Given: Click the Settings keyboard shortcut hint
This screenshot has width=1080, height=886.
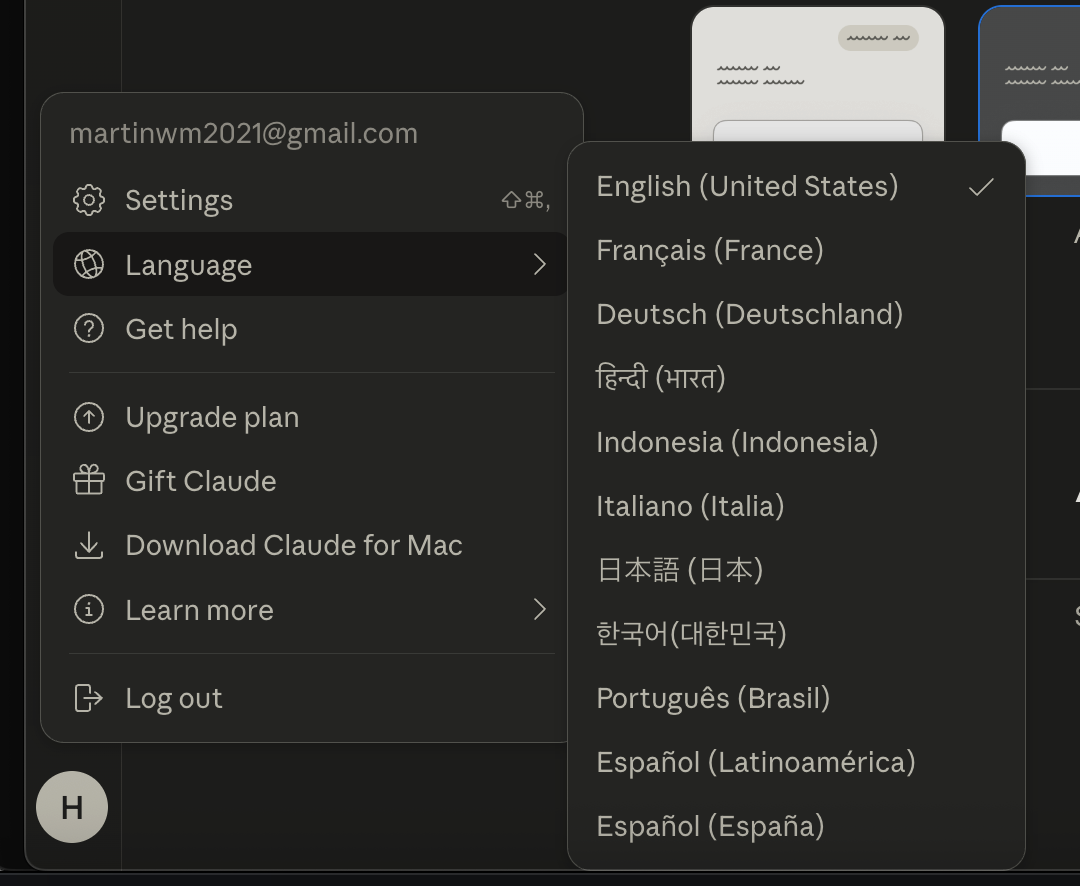Looking at the screenshot, I should (x=526, y=200).
